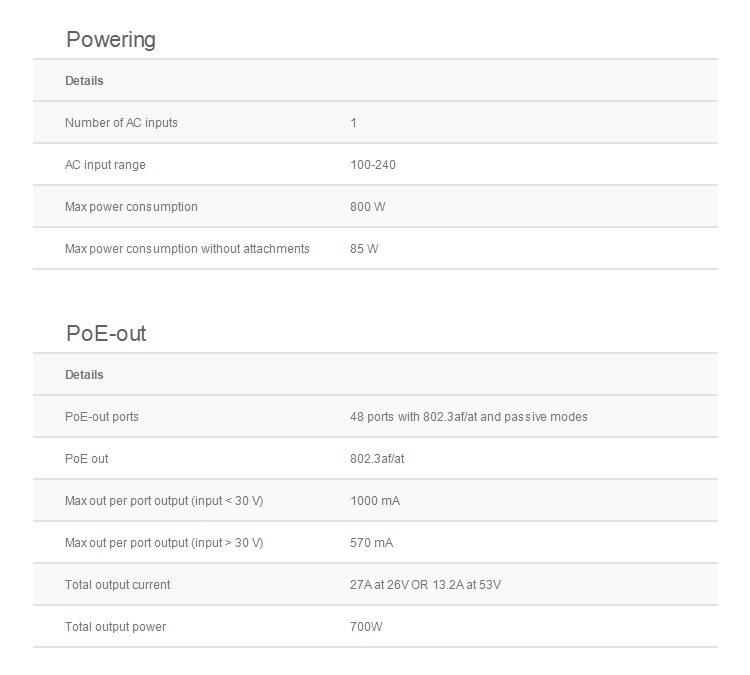Click the 700W total output power value

click(366, 627)
